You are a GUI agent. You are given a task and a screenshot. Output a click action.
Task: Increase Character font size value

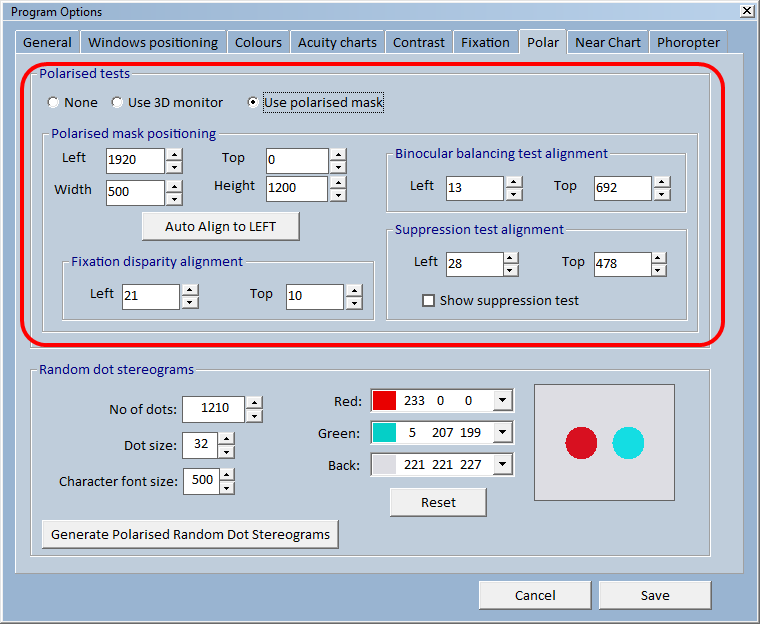click(226, 475)
